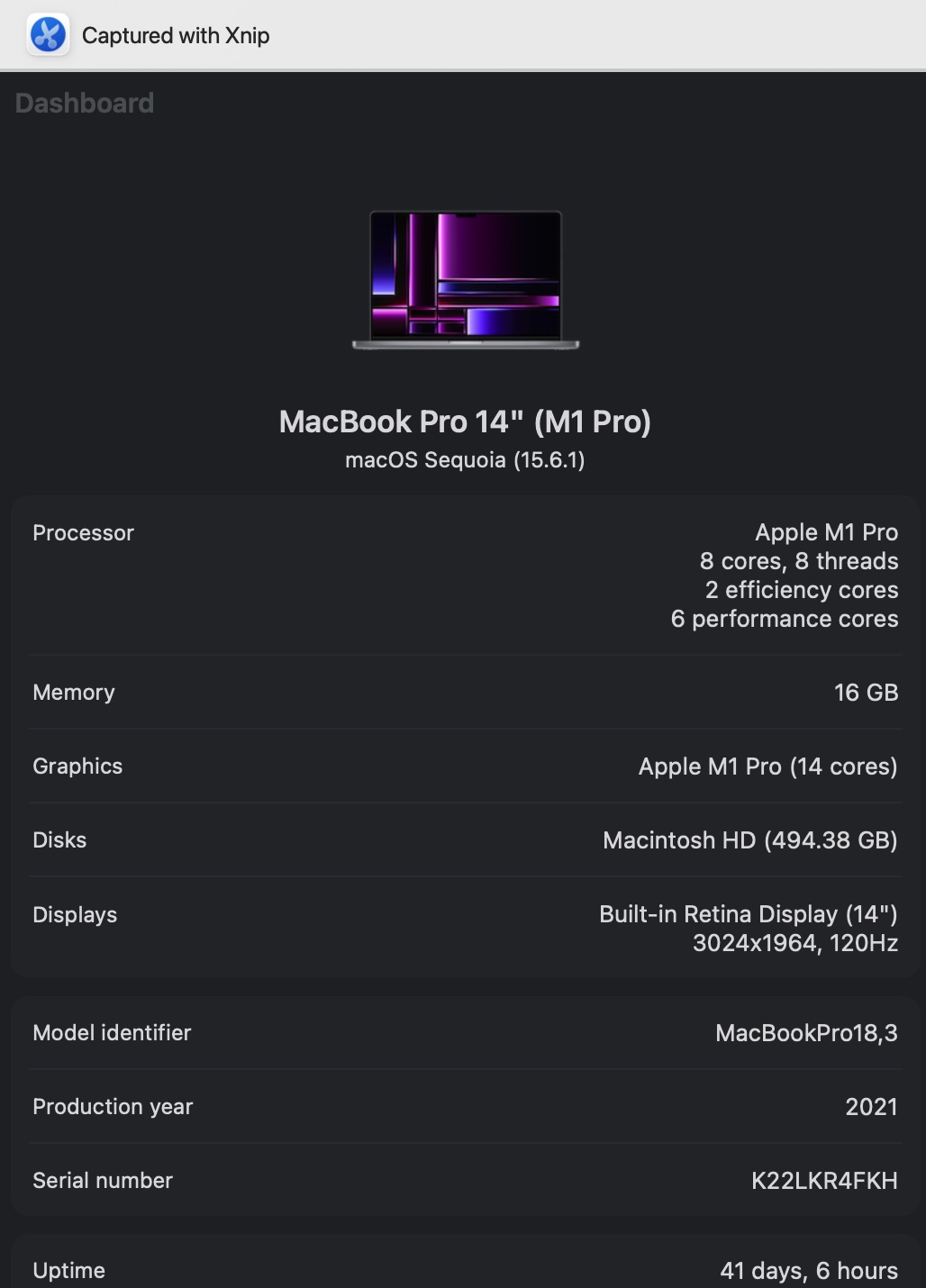Click the Macintosh HD (494.38 GB) disk value
This screenshot has height=1288, width=926.
[749, 840]
